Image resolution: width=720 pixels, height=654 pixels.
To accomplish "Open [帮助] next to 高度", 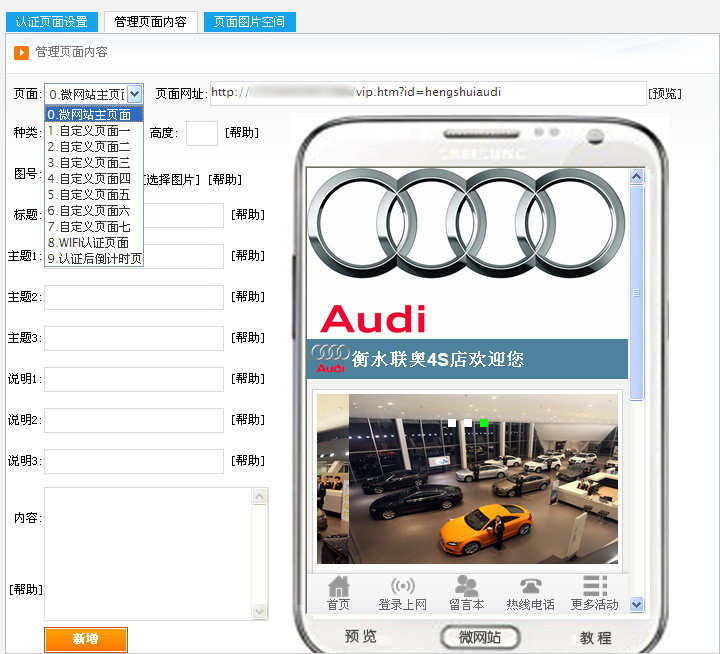I will pos(242,133).
